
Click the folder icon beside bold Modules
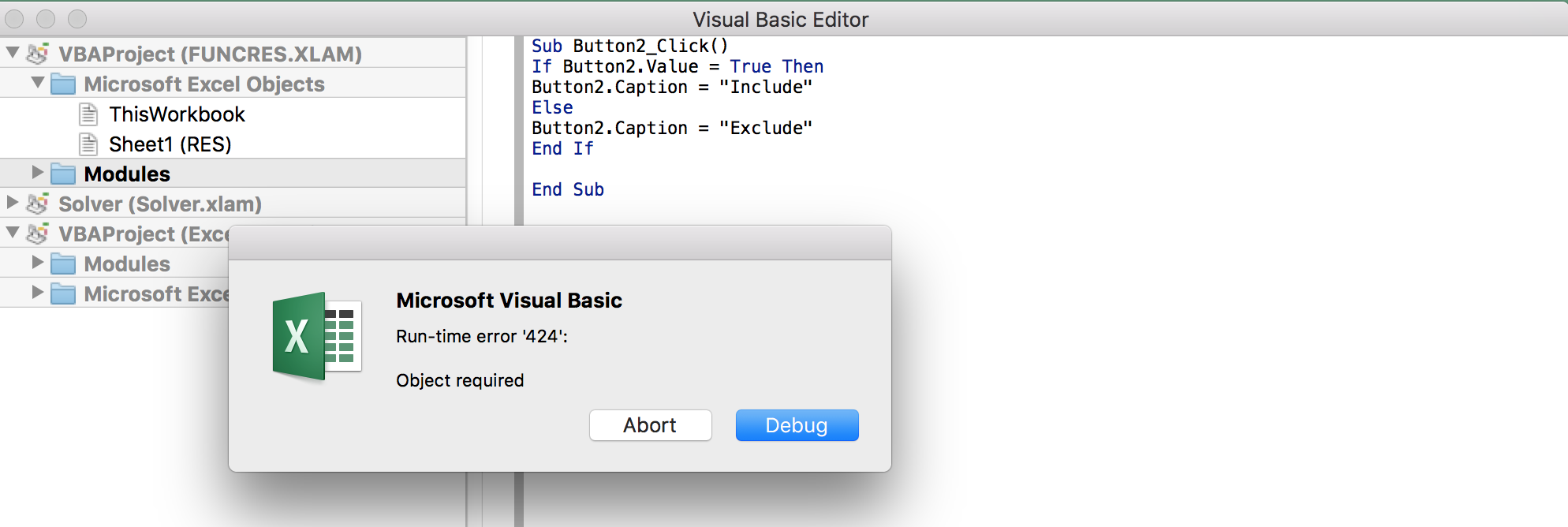point(63,174)
